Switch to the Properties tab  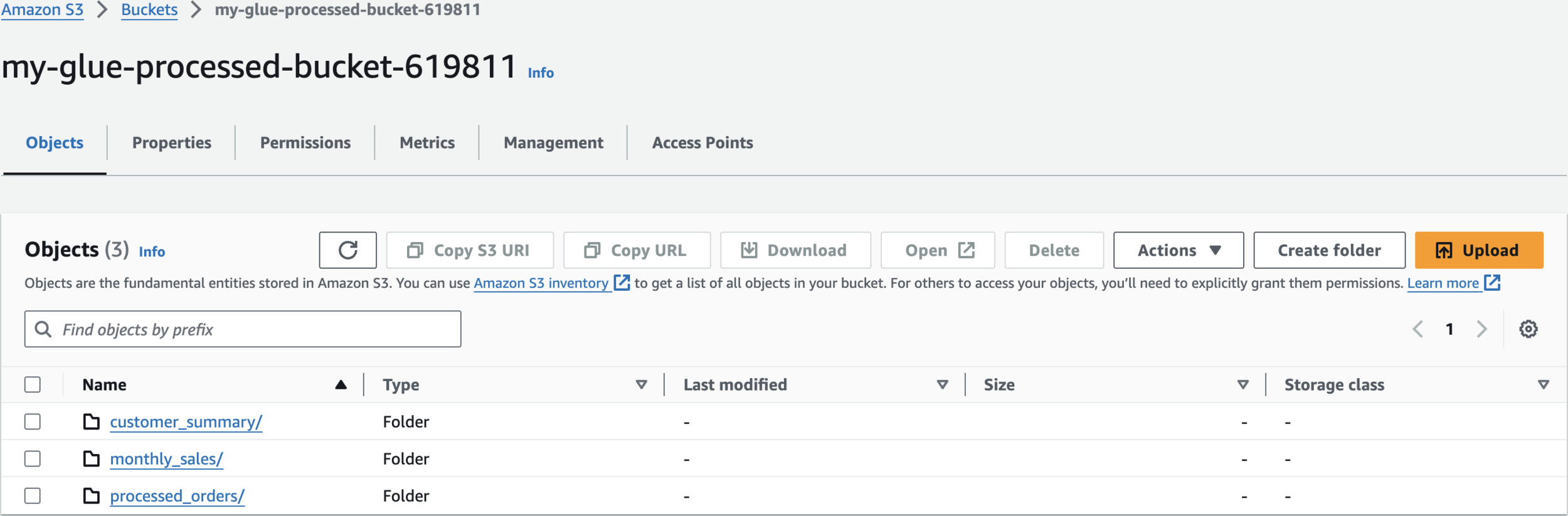pyautogui.click(x=172, y=143)
